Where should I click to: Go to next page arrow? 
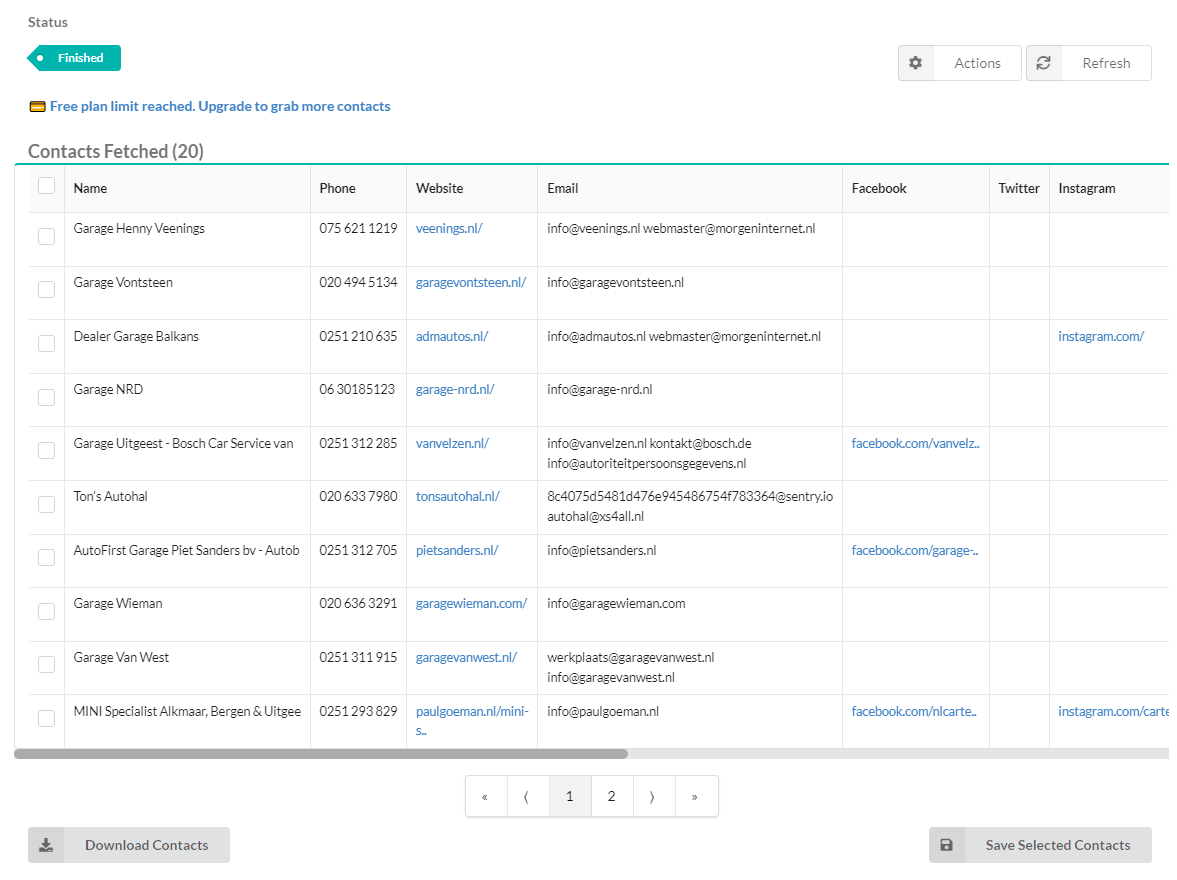[x=653, y=797]
